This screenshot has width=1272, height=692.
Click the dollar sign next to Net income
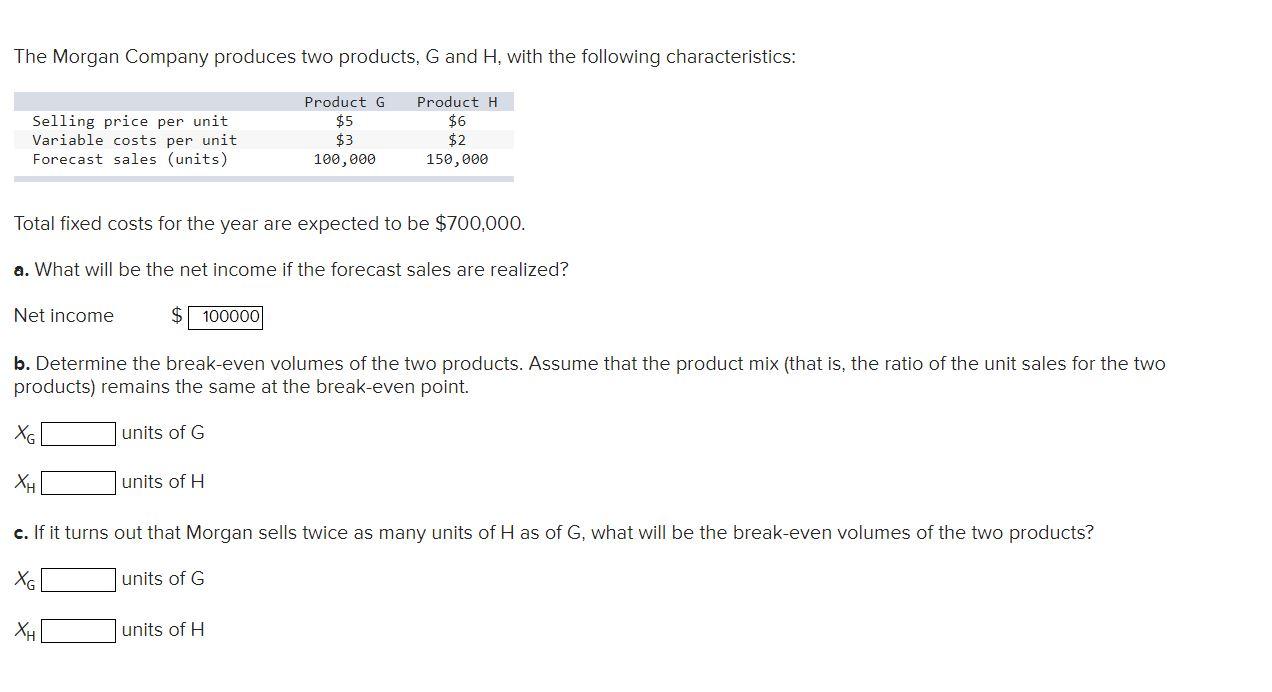click(x=177, y=316)
